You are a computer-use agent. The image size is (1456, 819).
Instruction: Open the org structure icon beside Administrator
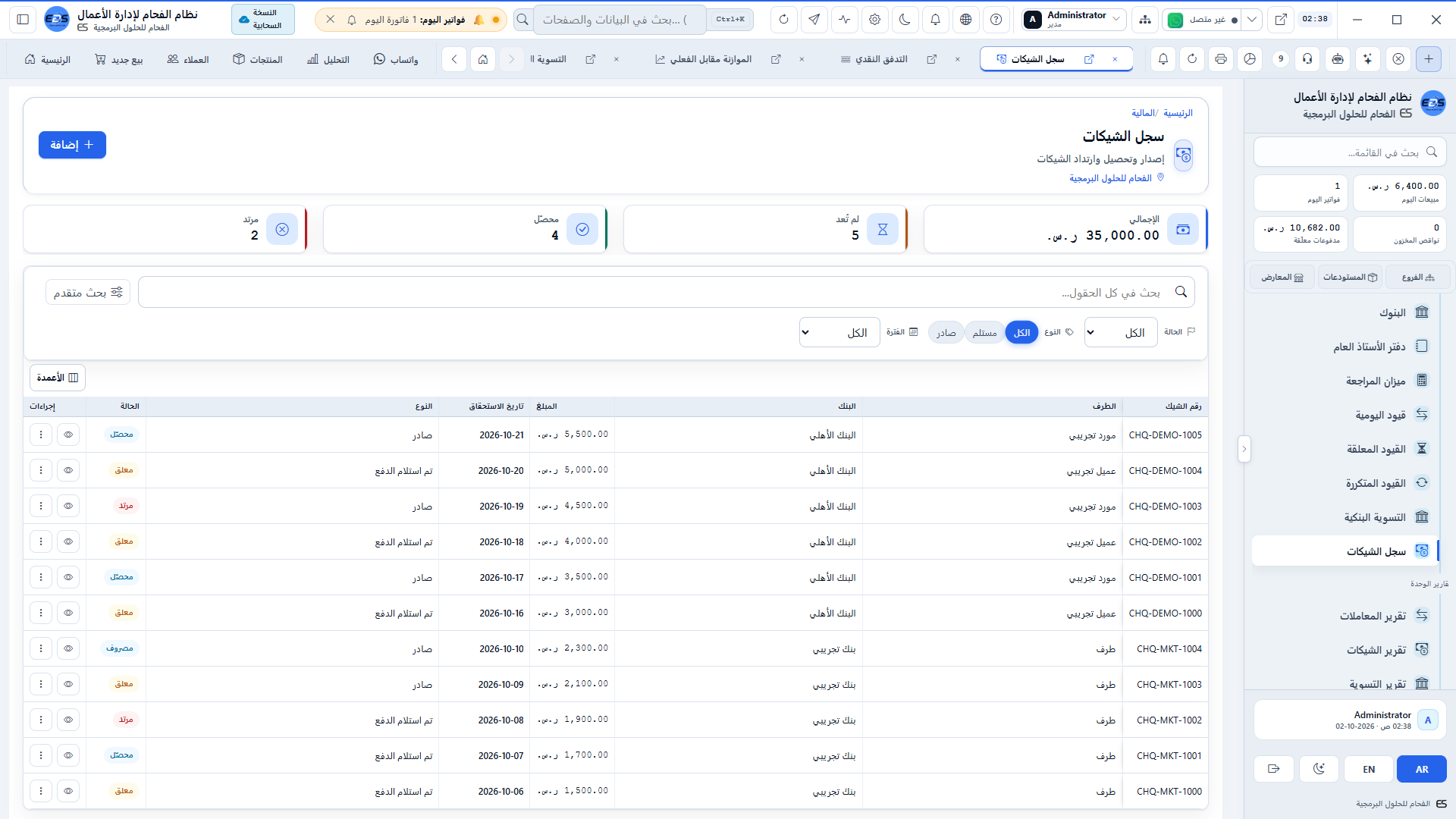[1144, 20]
